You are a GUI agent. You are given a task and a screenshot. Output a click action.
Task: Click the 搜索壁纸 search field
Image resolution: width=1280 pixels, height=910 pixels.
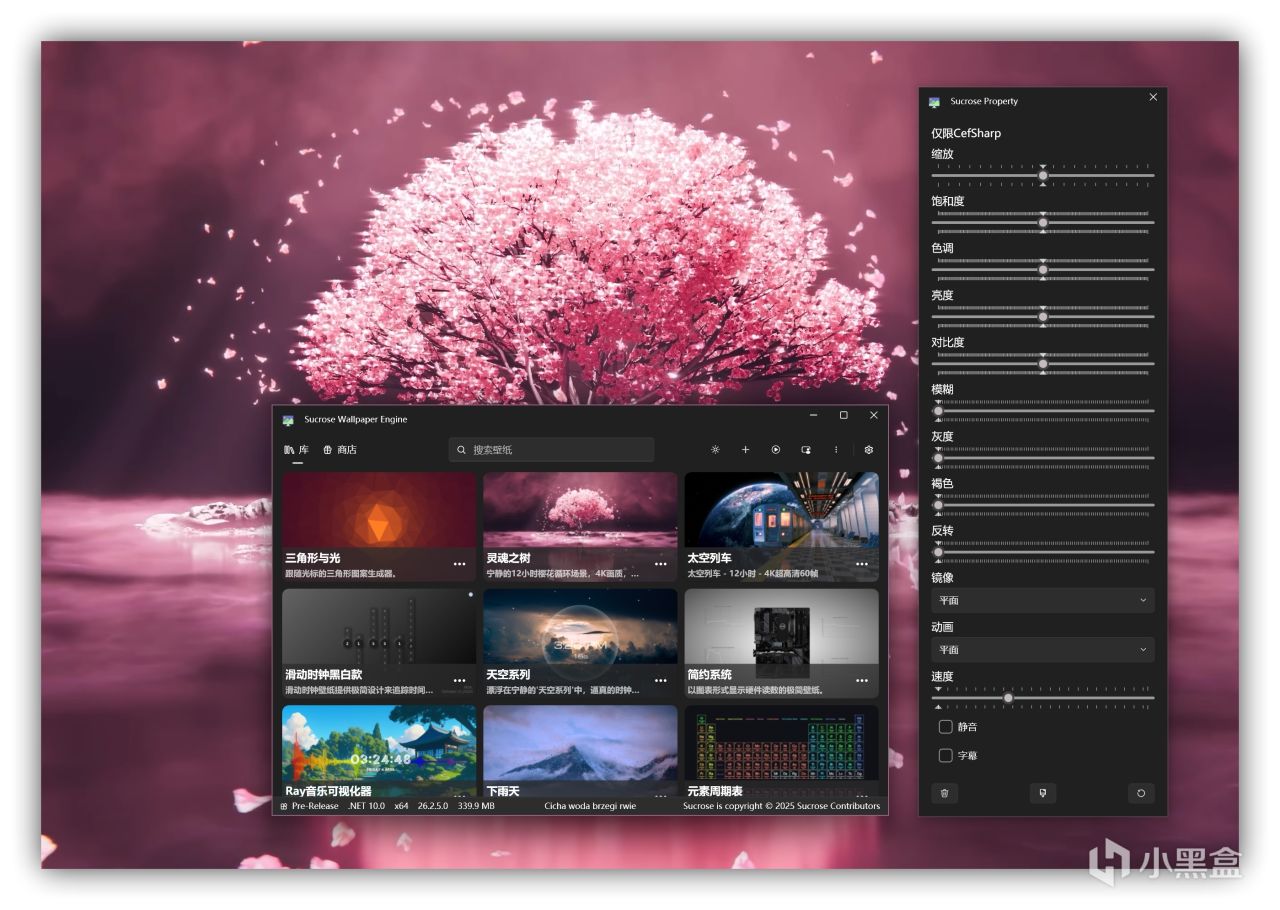[x=552, y=450]
